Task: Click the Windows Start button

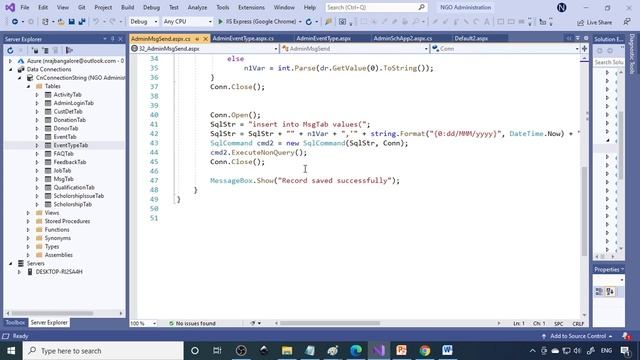Action: pos(11,351)
